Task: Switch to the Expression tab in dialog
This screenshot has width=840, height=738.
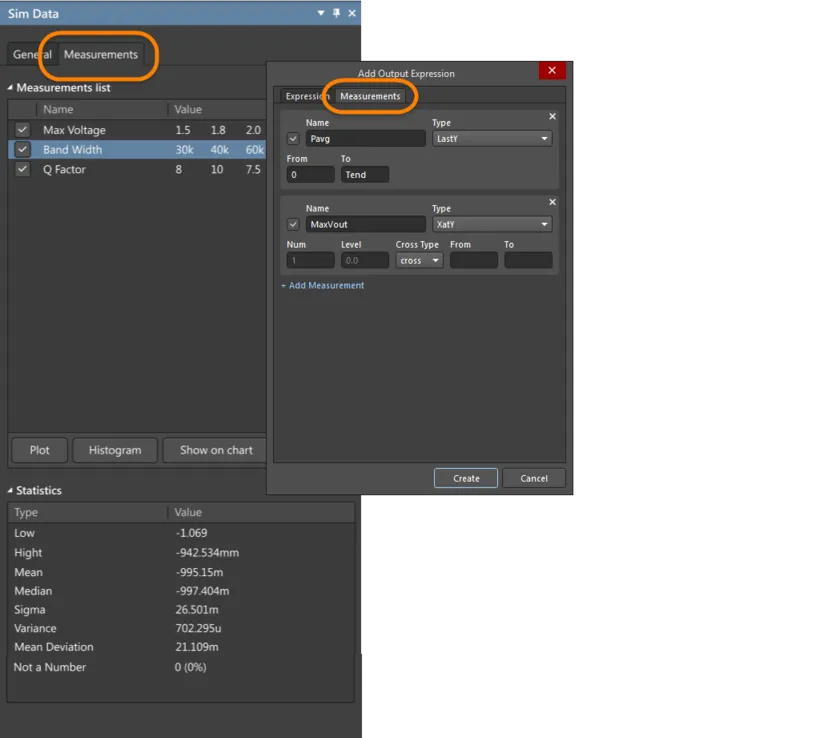Action: [x=307, y=96]
